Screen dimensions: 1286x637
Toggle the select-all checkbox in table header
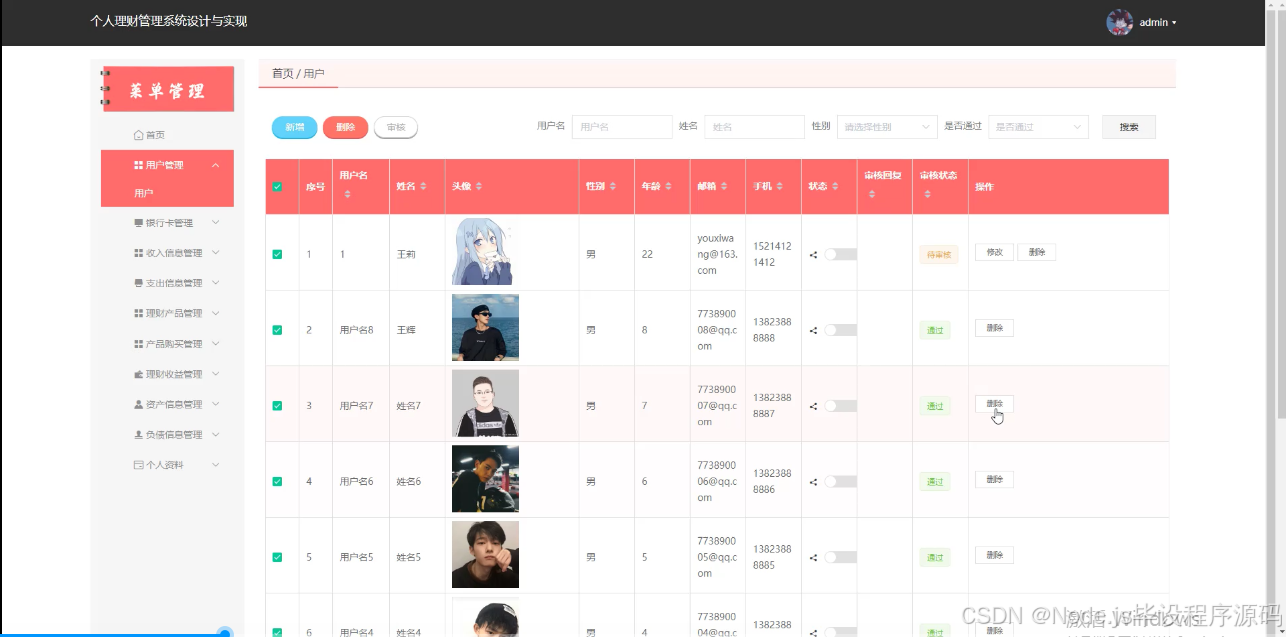click(x=277, y=187)
